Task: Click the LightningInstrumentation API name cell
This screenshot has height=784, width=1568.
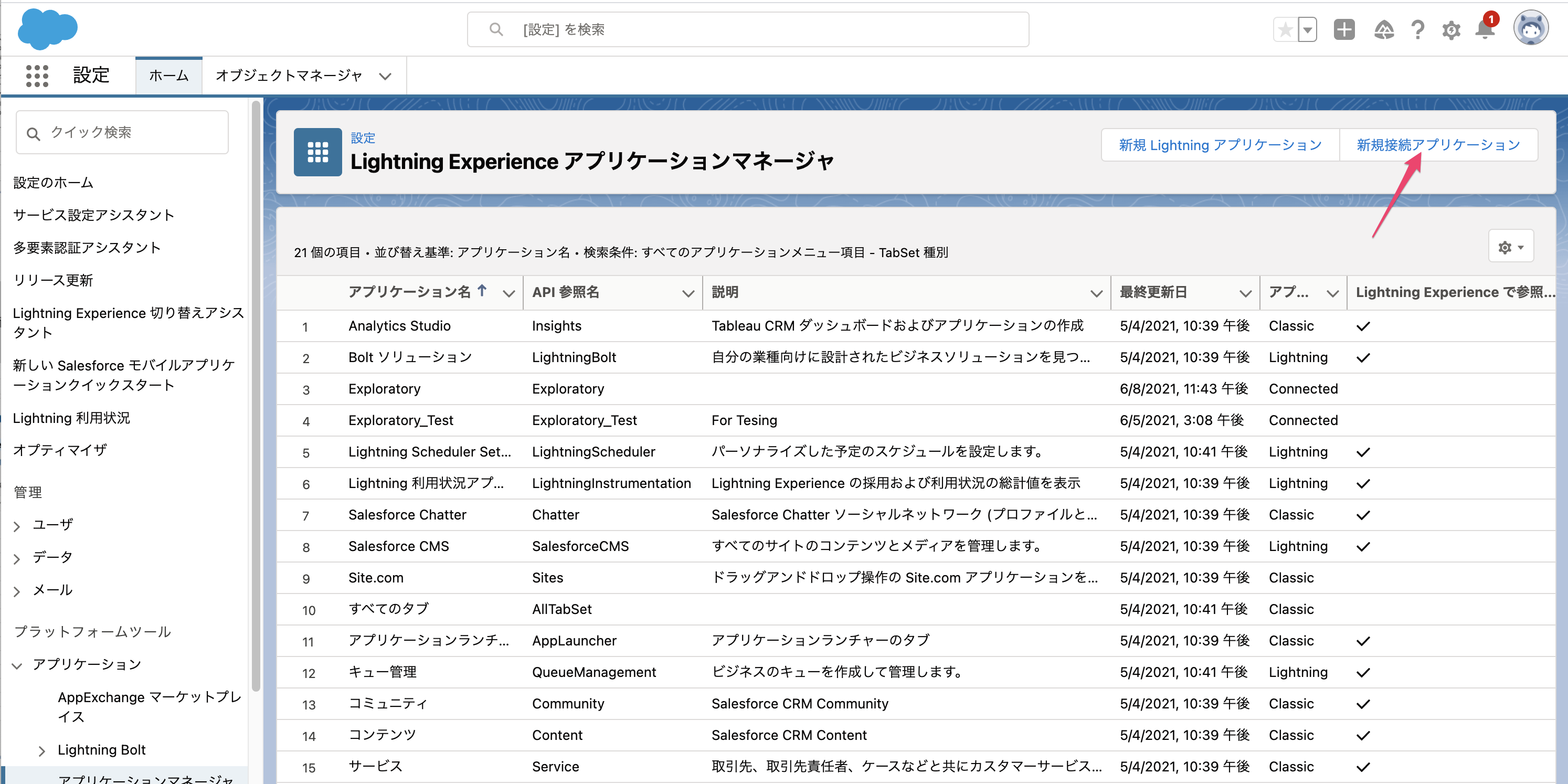Action: (611, 483)
